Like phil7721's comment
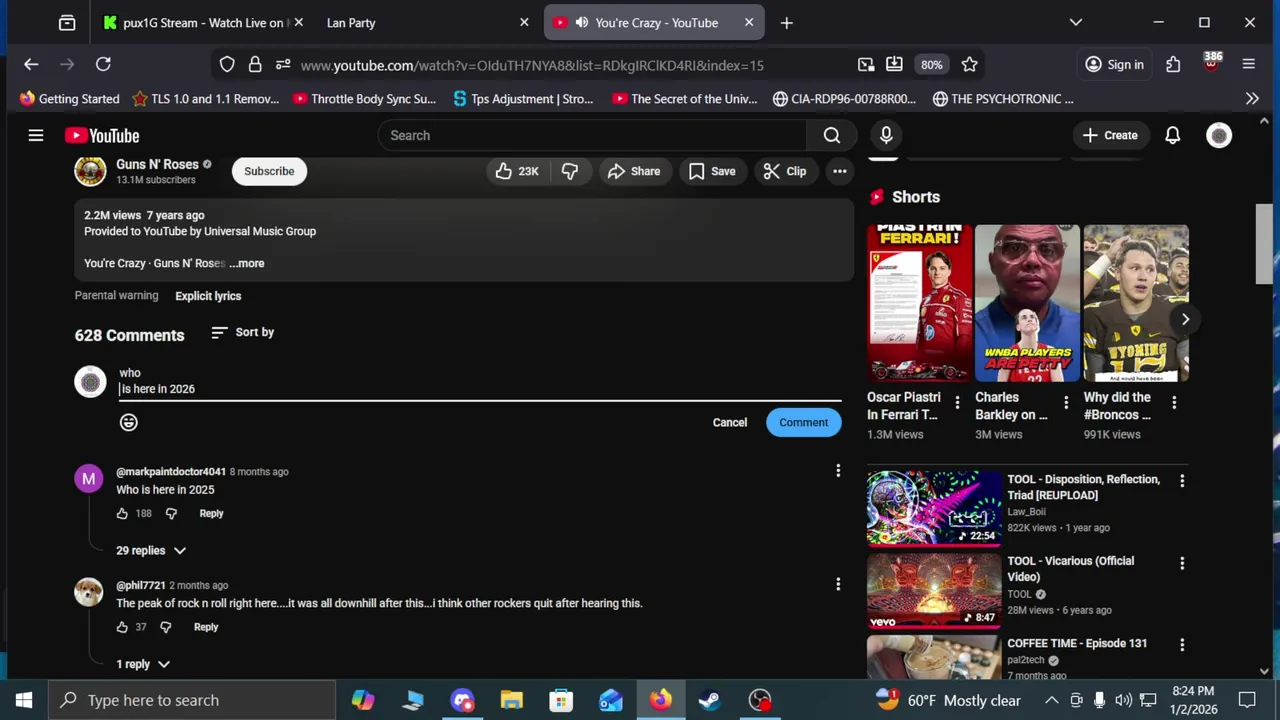Viewport: 1280px width, 720px height. 122,627
